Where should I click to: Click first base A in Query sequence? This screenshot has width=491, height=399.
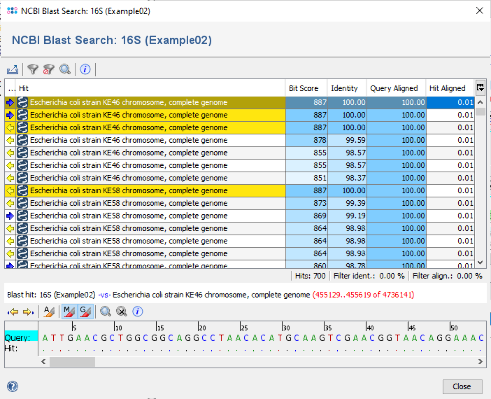[x=45, y=338]
